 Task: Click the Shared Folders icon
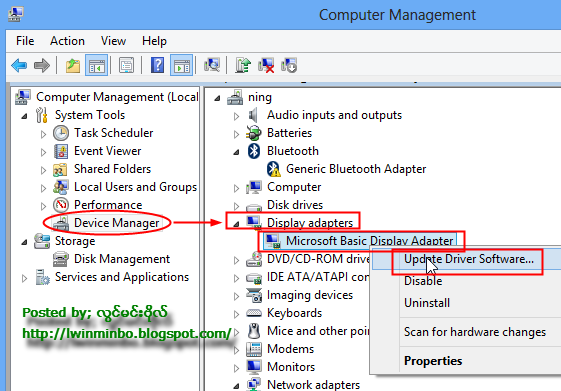[60, 169]
